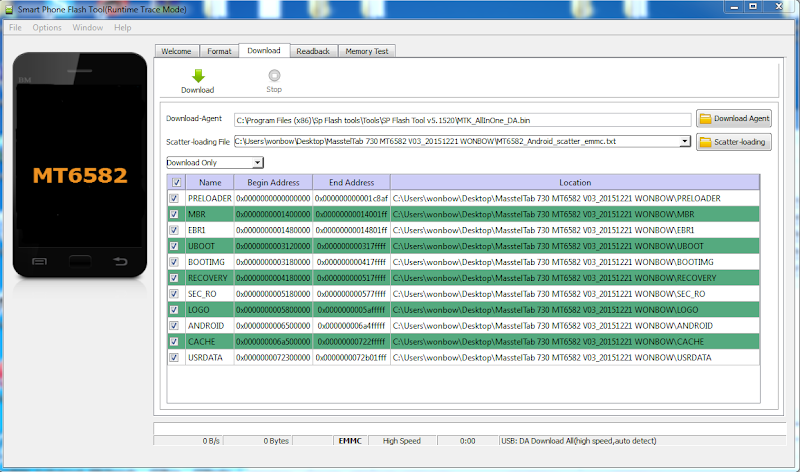Viewport: 800px width, 472px height.
Task: Open SP Flash Tool title bar app icon
Action: coord(9,9)
